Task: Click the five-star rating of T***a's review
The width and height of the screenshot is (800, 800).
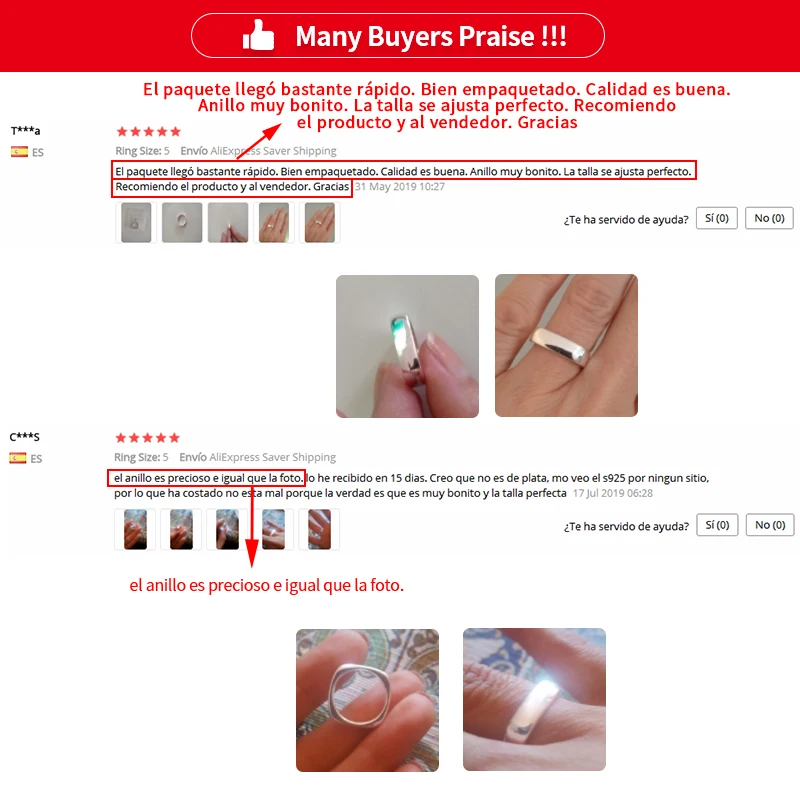Action: coord(148,132)
